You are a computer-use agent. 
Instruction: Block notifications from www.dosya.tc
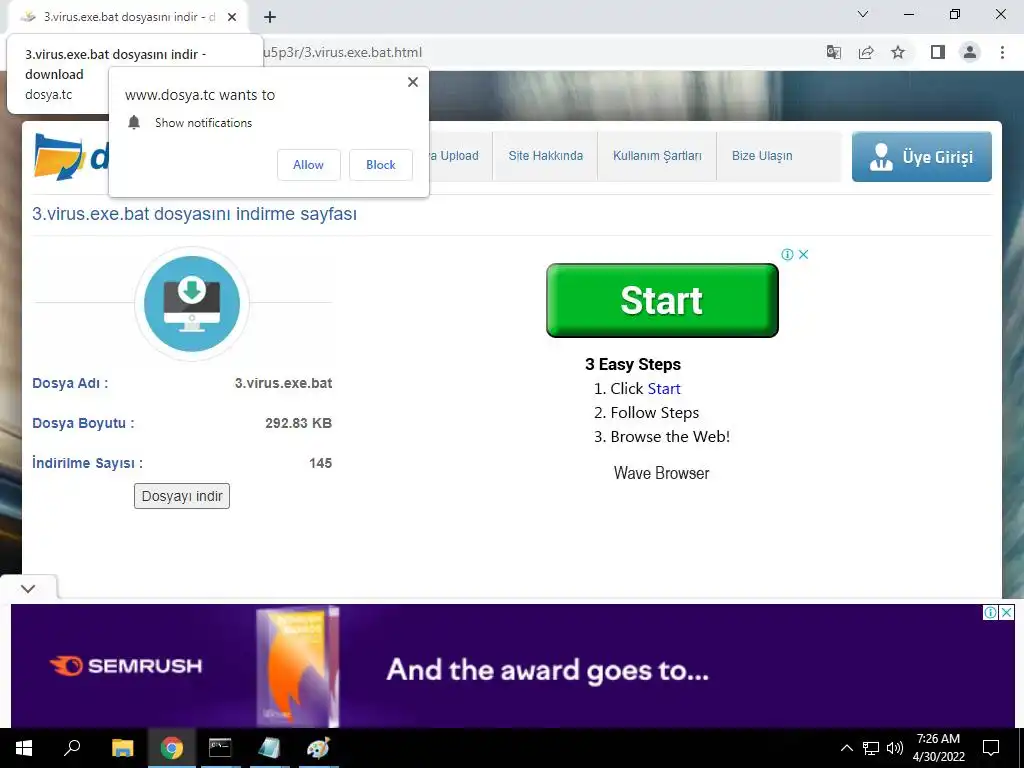tap(381, 165)
